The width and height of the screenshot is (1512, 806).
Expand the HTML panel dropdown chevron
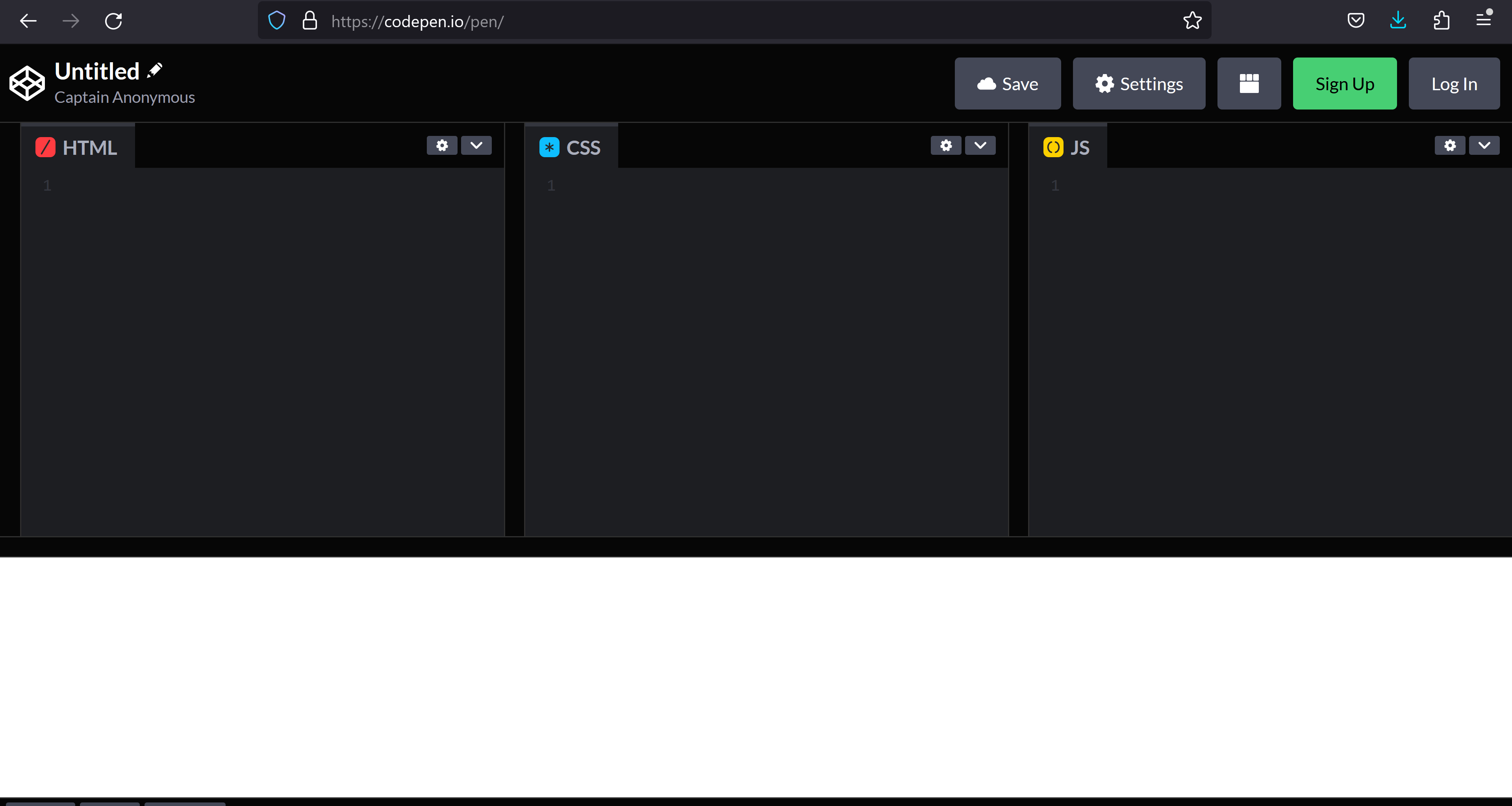point(476,146)
